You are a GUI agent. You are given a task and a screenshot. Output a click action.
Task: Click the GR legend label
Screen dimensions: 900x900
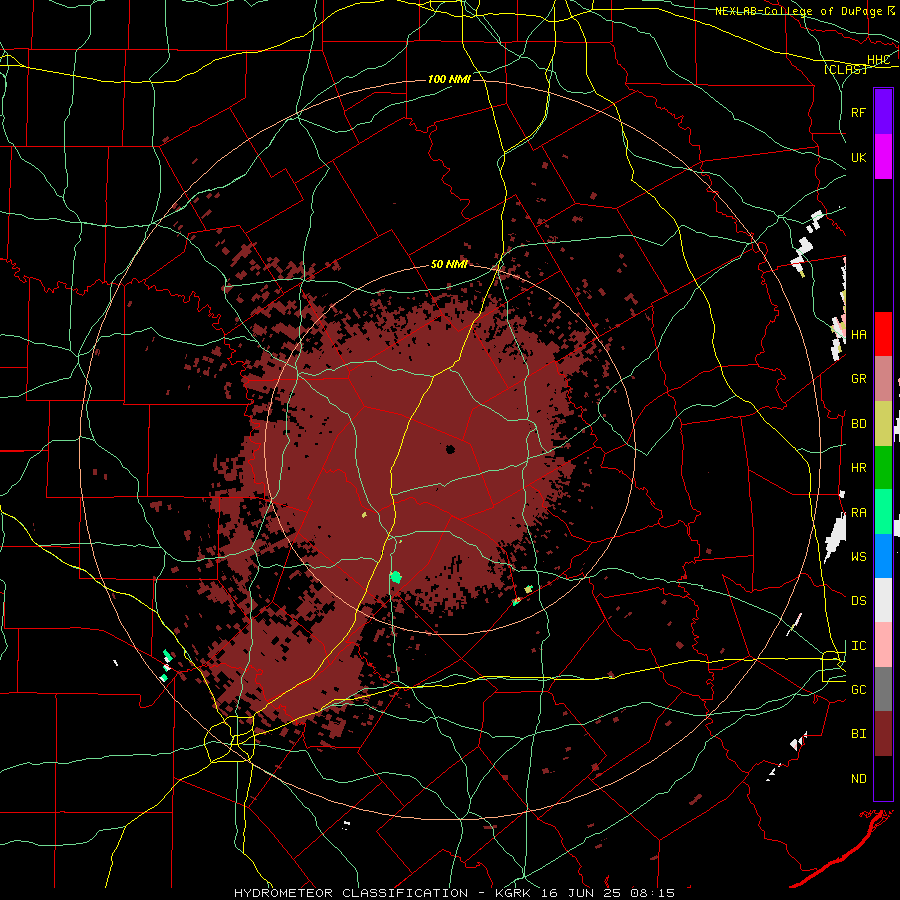[x=858, y=379]
